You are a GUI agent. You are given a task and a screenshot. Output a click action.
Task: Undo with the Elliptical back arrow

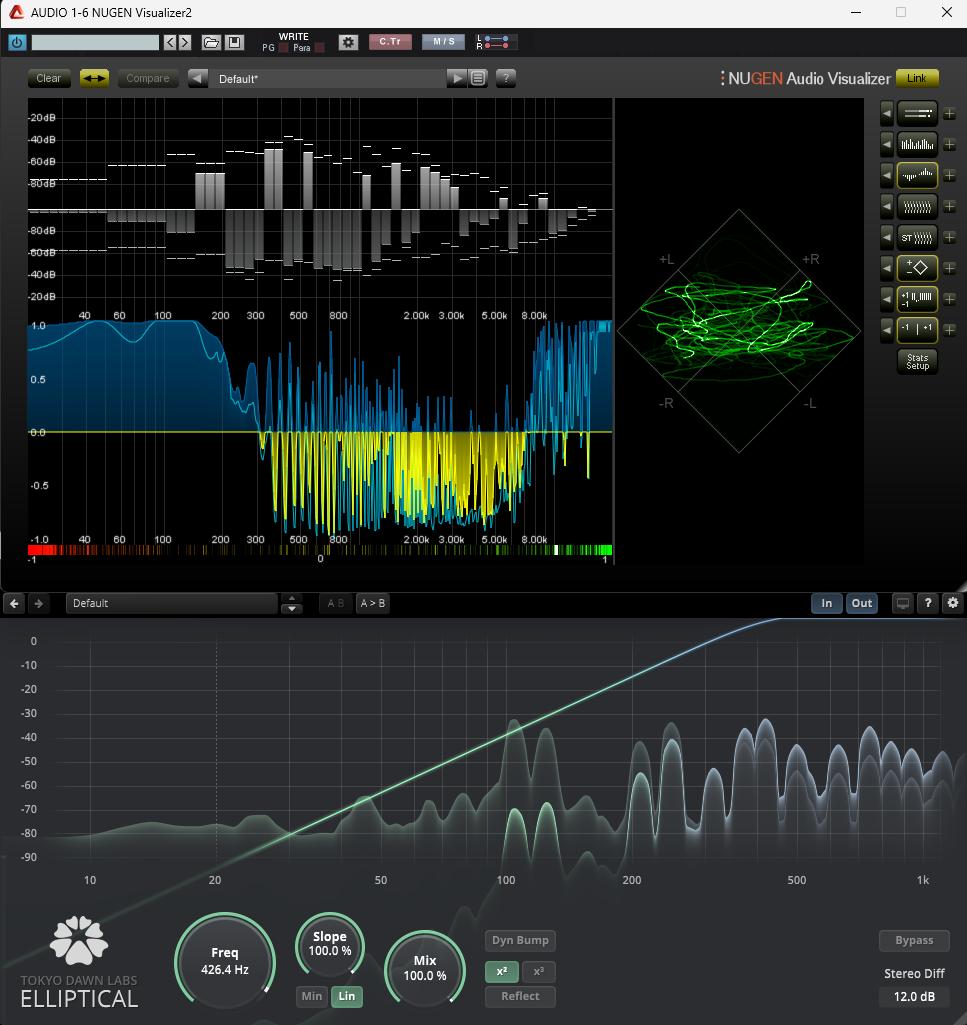point(14,603)
